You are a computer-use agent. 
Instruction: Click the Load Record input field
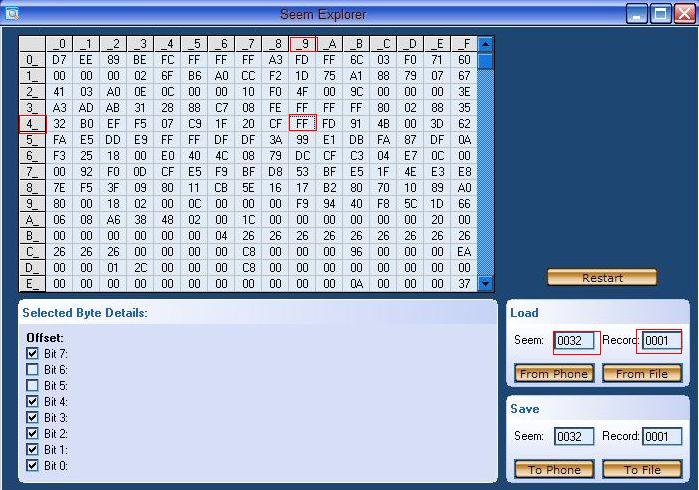662,341
